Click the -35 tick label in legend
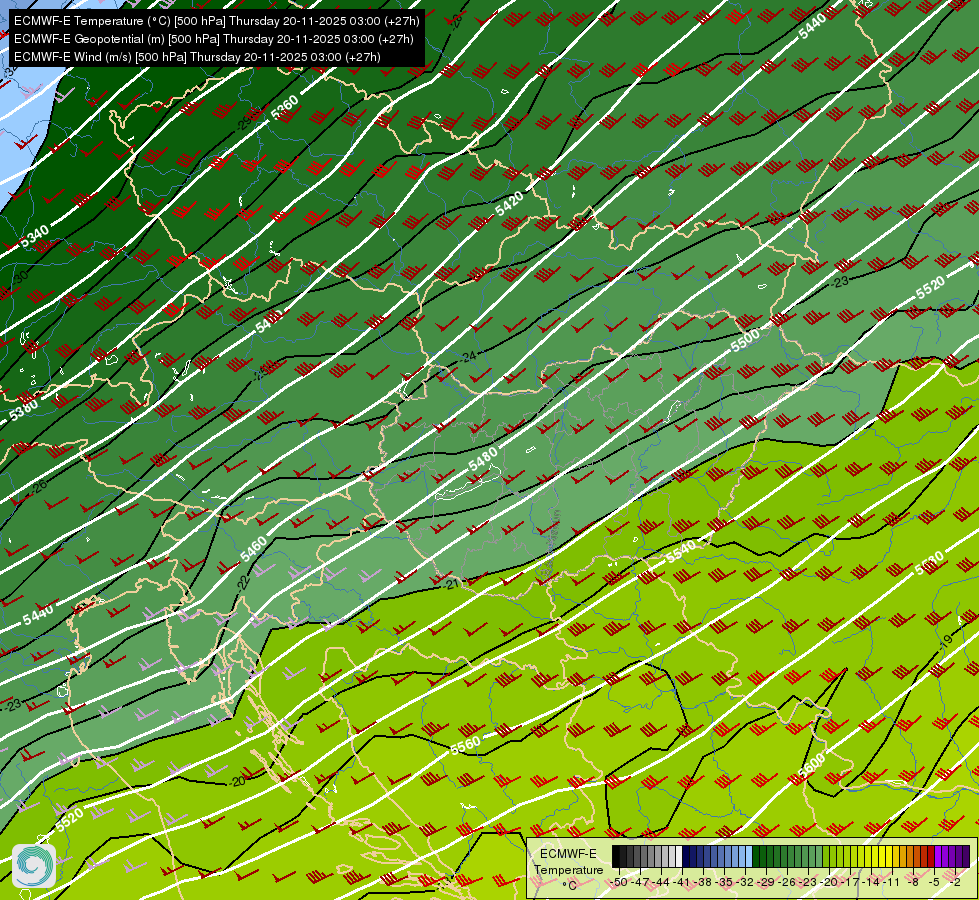Screen dimensions: 979x900 coord(725,883)
